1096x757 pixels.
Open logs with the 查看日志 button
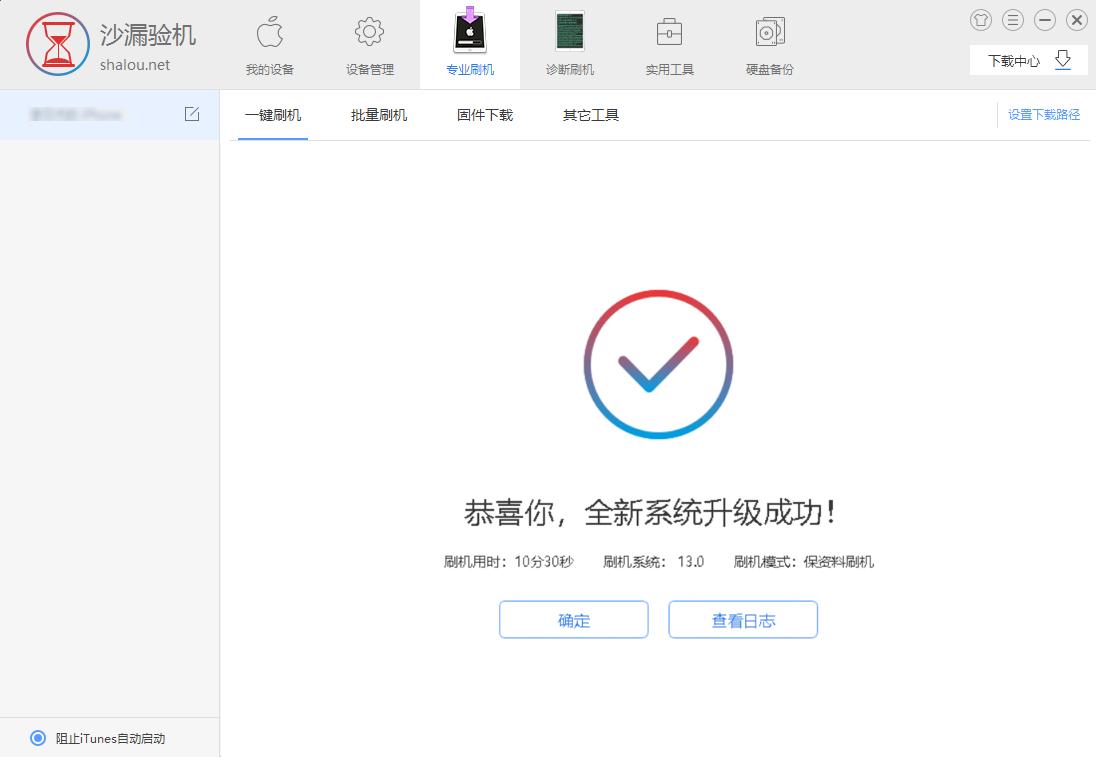(x=743, y=619)
